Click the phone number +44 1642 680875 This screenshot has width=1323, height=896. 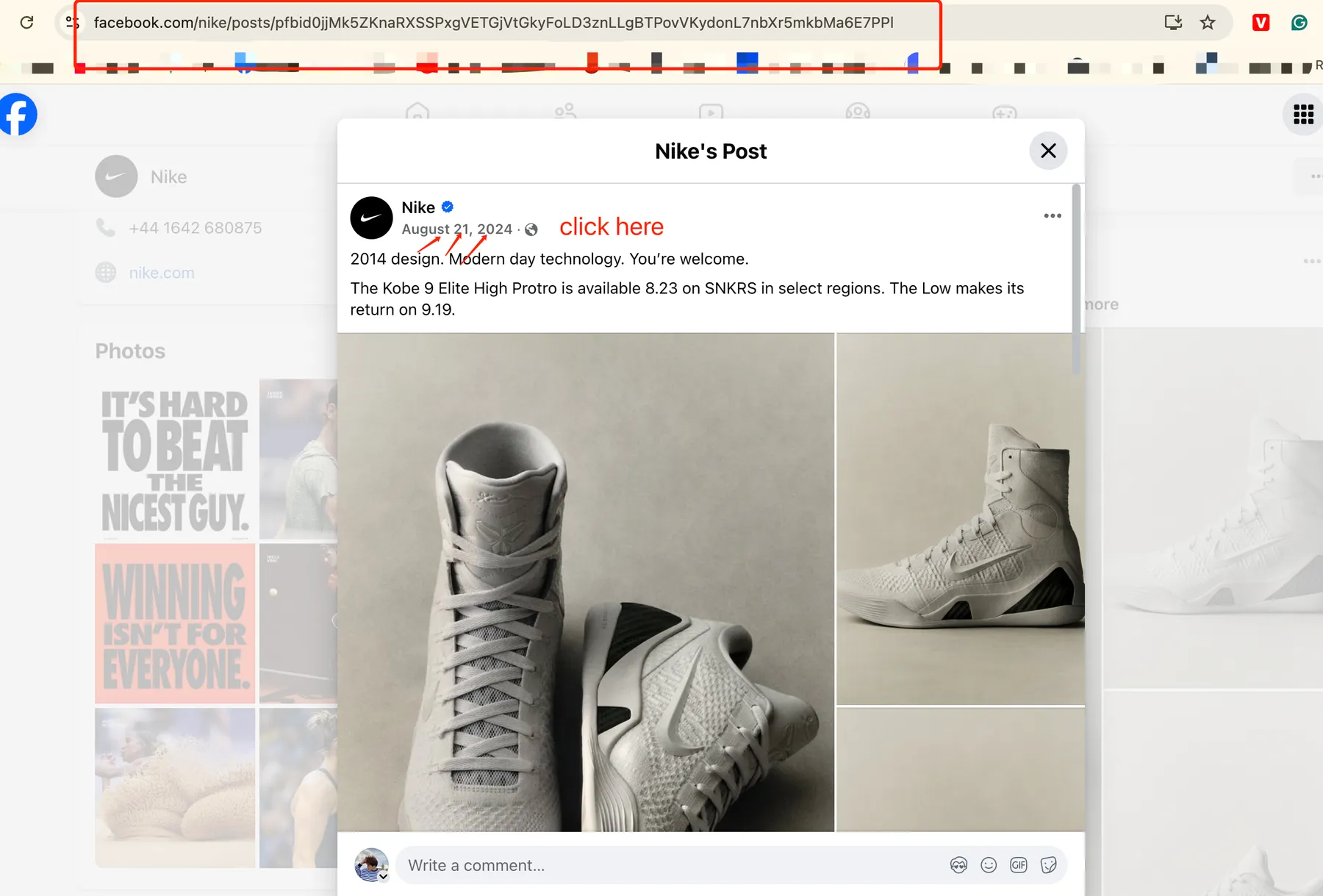tap(196, 228)
